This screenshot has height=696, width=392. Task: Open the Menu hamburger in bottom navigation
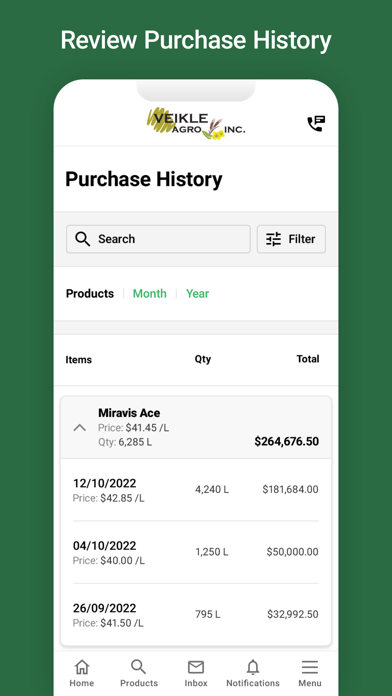310,673
